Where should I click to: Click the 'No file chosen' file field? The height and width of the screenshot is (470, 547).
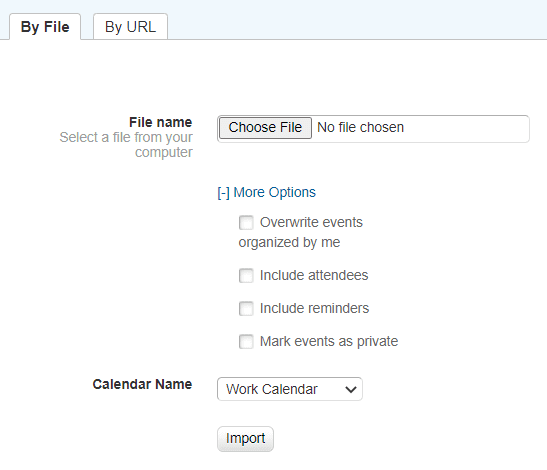pos(373,129)
